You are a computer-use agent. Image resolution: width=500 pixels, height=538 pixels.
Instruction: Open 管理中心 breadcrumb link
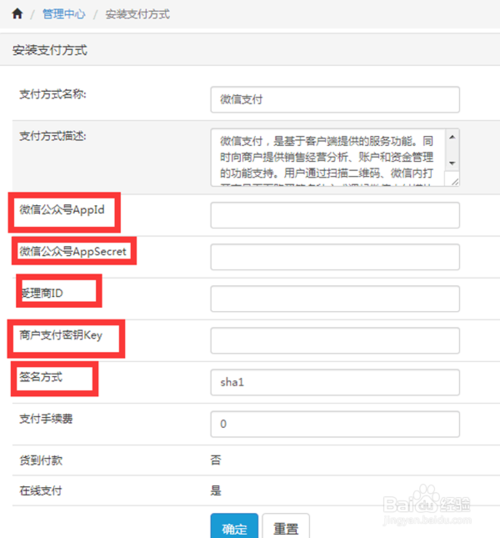(x=64, y=14)
